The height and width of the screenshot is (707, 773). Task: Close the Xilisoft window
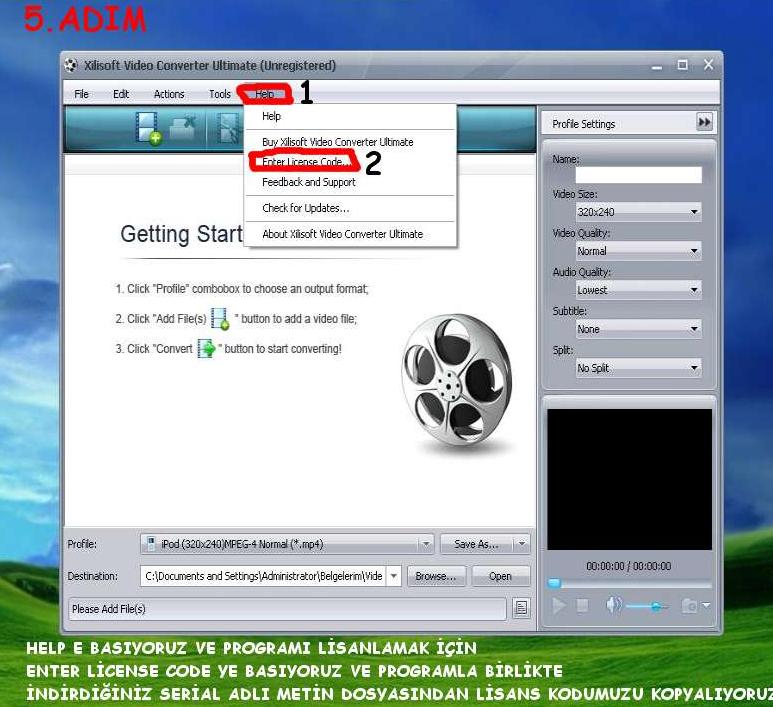pos(708,65)
